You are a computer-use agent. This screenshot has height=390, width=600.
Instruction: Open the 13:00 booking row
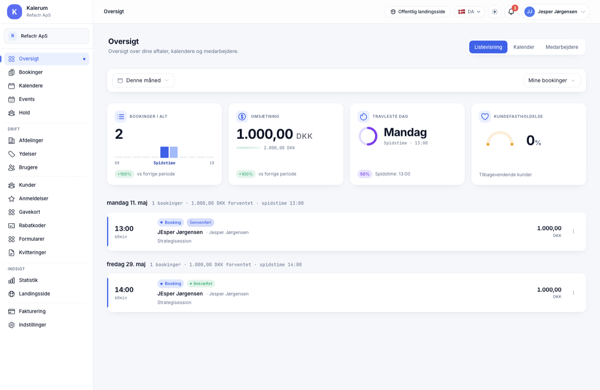pyautogui.click(x=346, y=232)
